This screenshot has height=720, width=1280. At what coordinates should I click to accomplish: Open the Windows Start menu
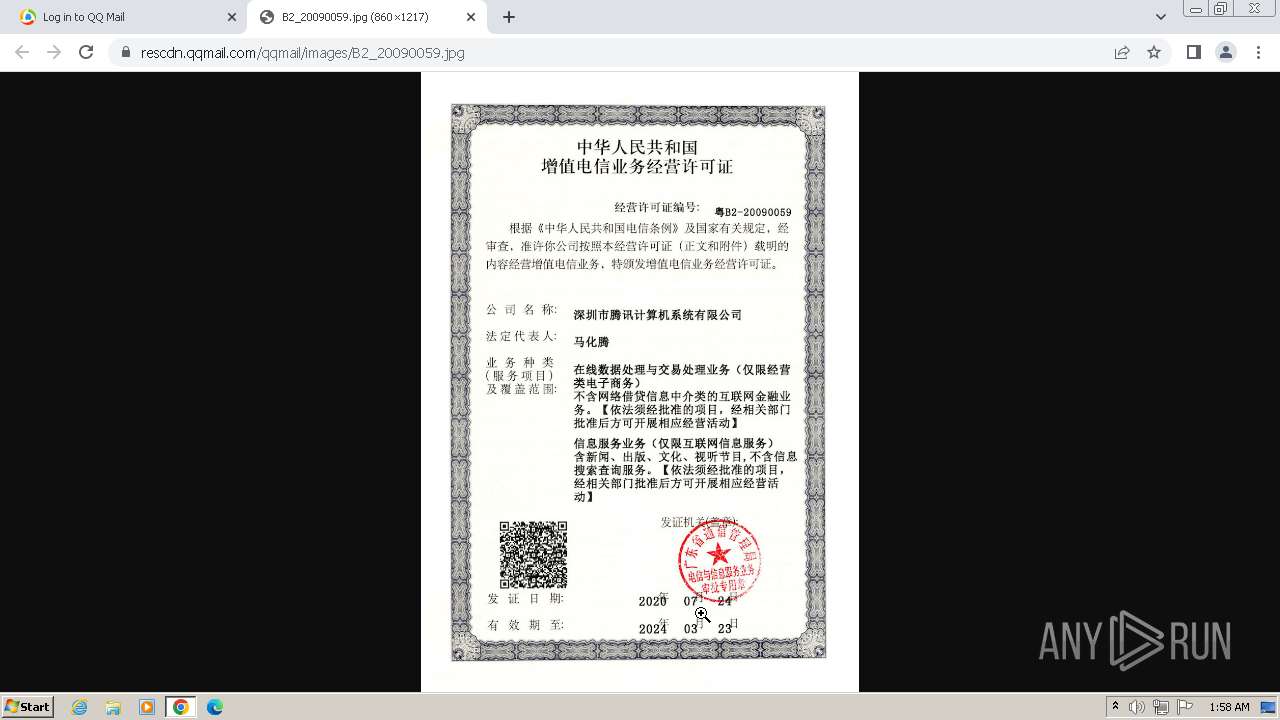point(27,707)
